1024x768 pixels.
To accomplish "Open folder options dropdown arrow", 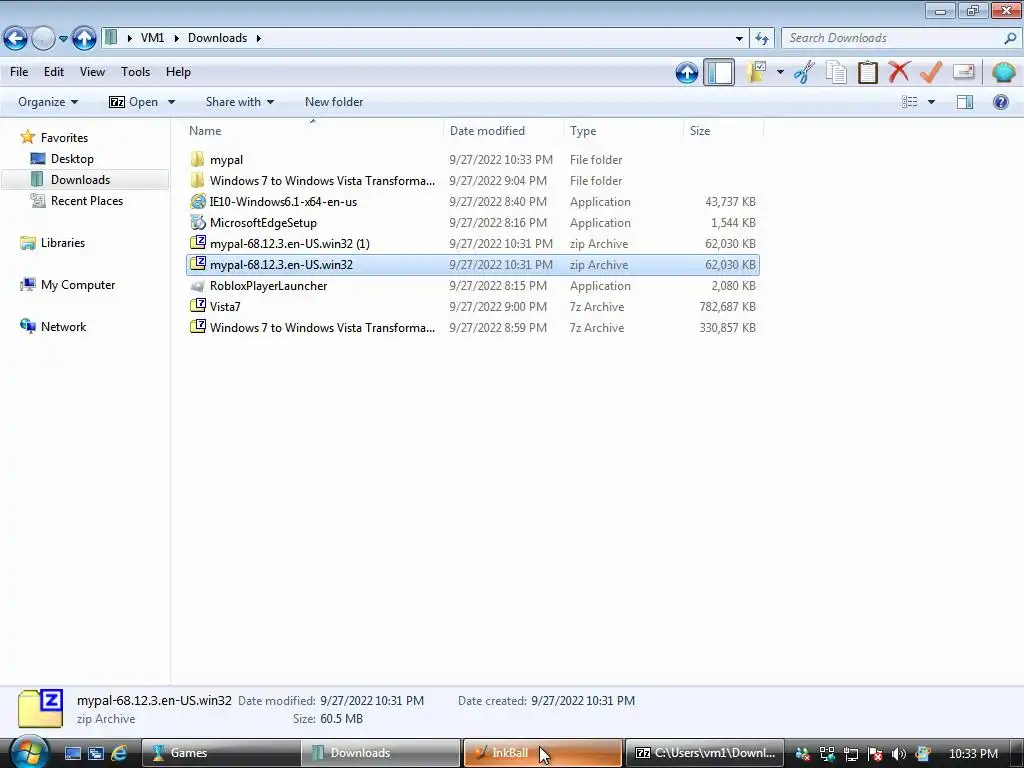I will click(x=780, y=72).
